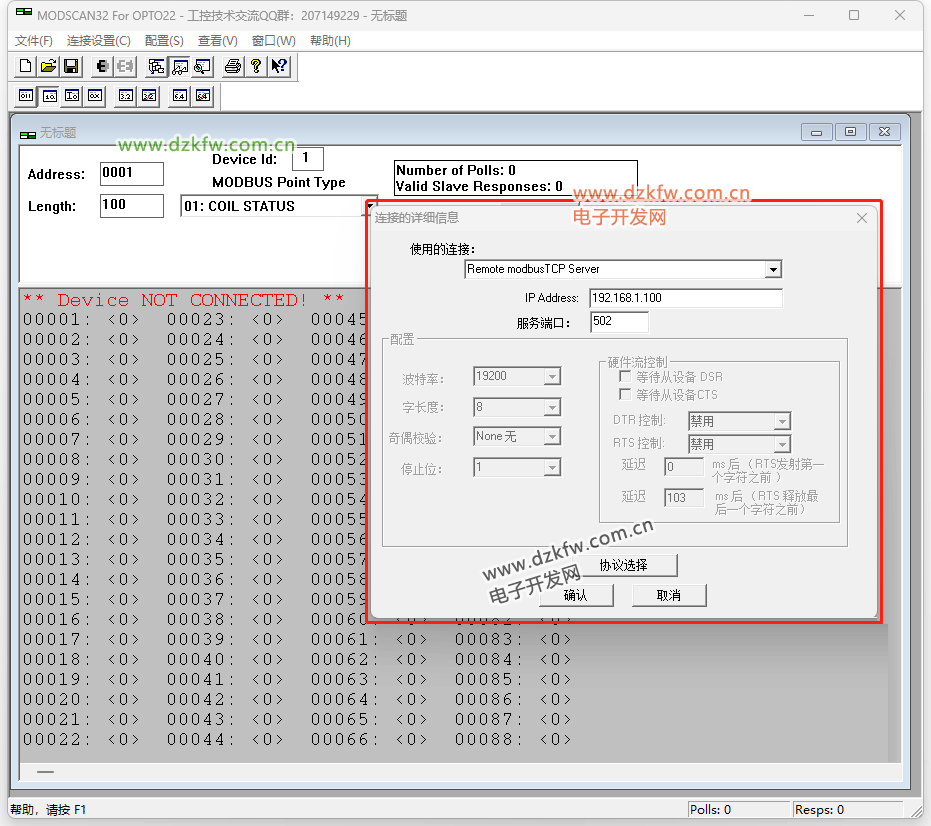This screenshot has width=931, height=826.
Task: Click the 协议选择 button
Action: 623,565
